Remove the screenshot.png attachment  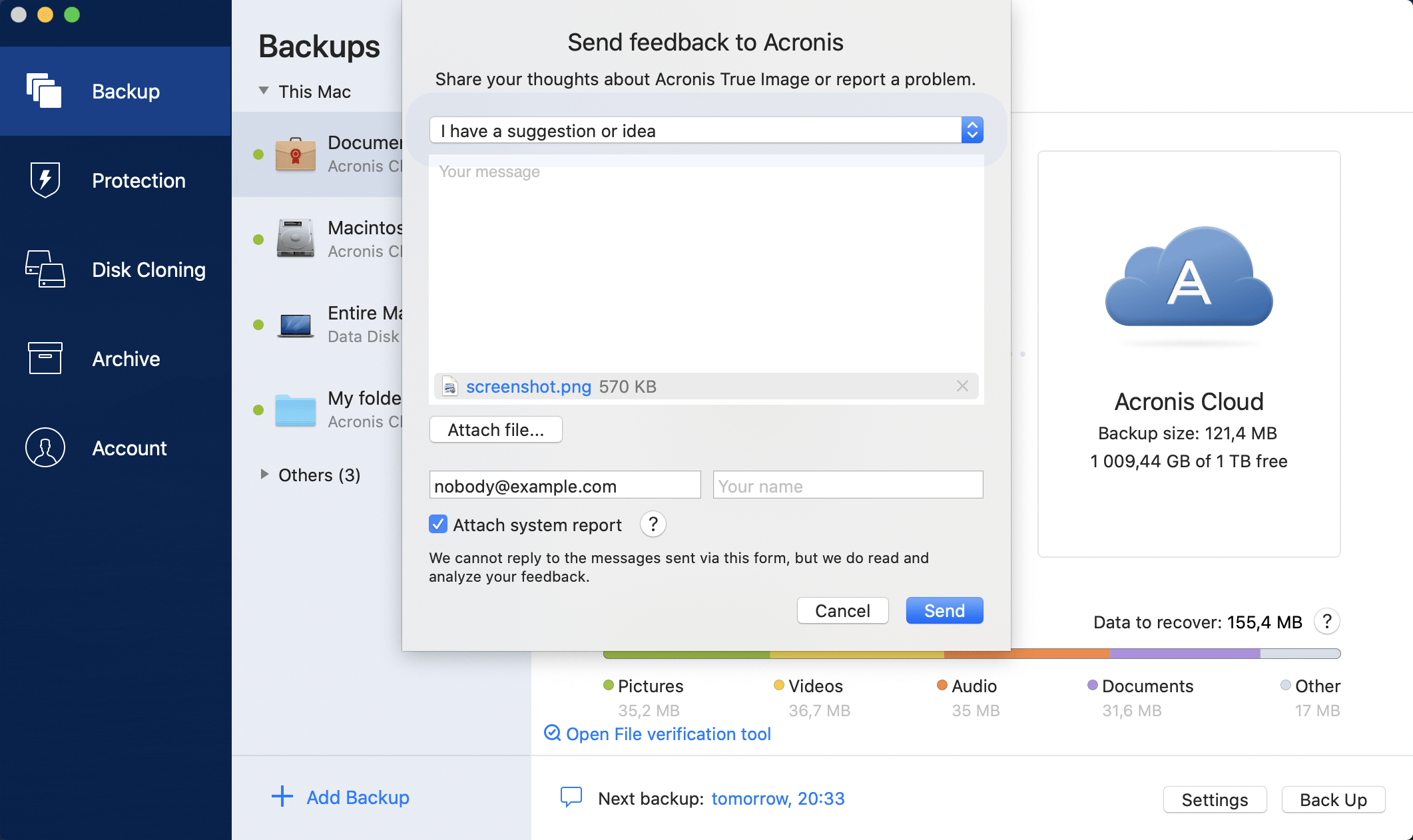[x=962, y=386]
